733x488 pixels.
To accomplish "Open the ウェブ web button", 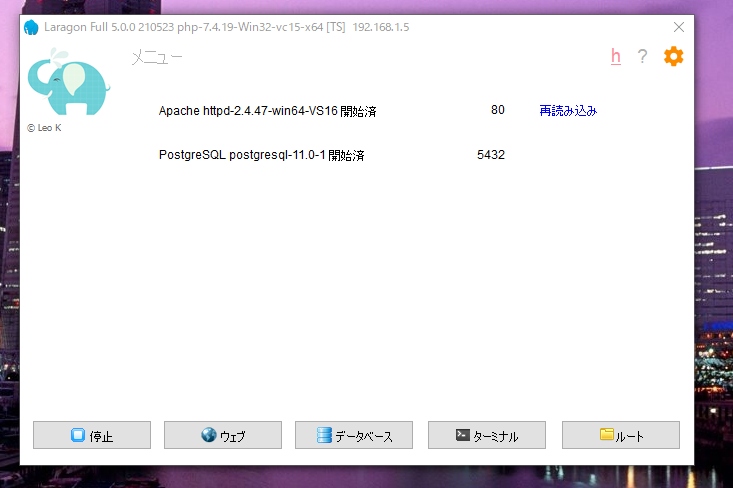I will click(223, 435).
